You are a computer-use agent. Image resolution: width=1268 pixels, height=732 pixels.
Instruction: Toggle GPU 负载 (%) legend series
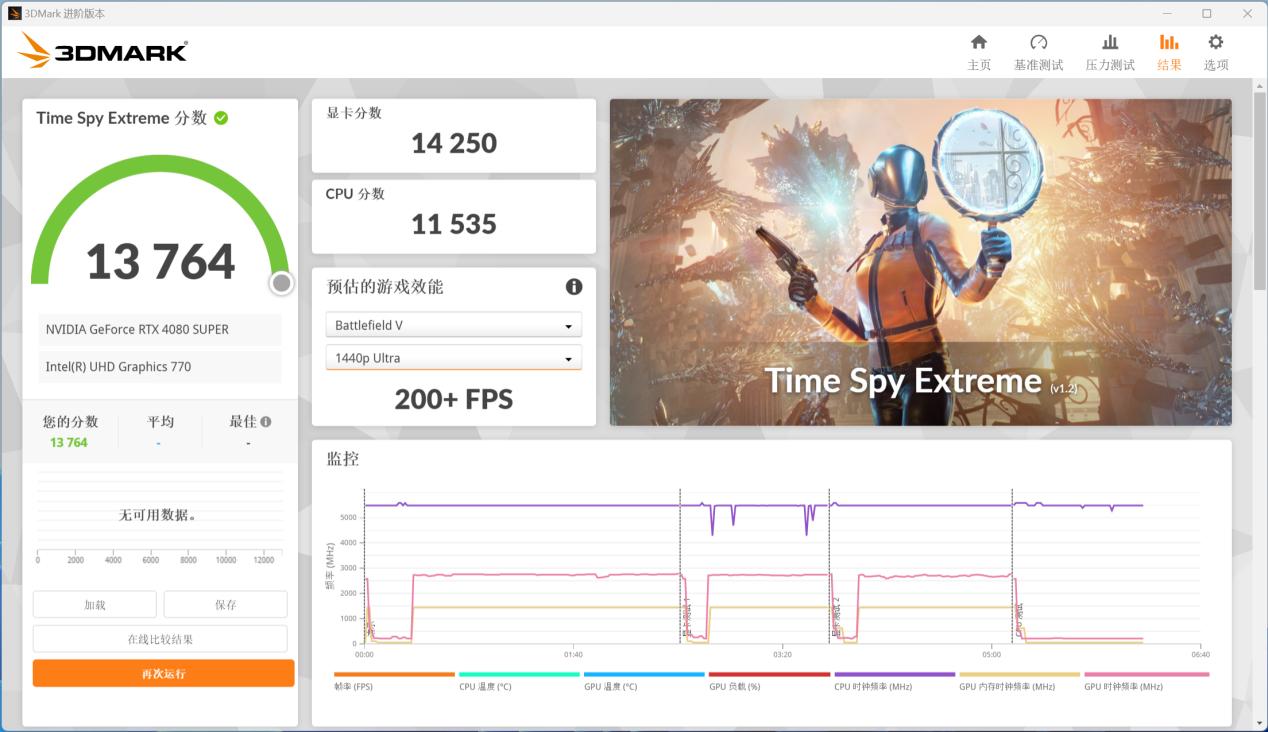coord(769,681)
